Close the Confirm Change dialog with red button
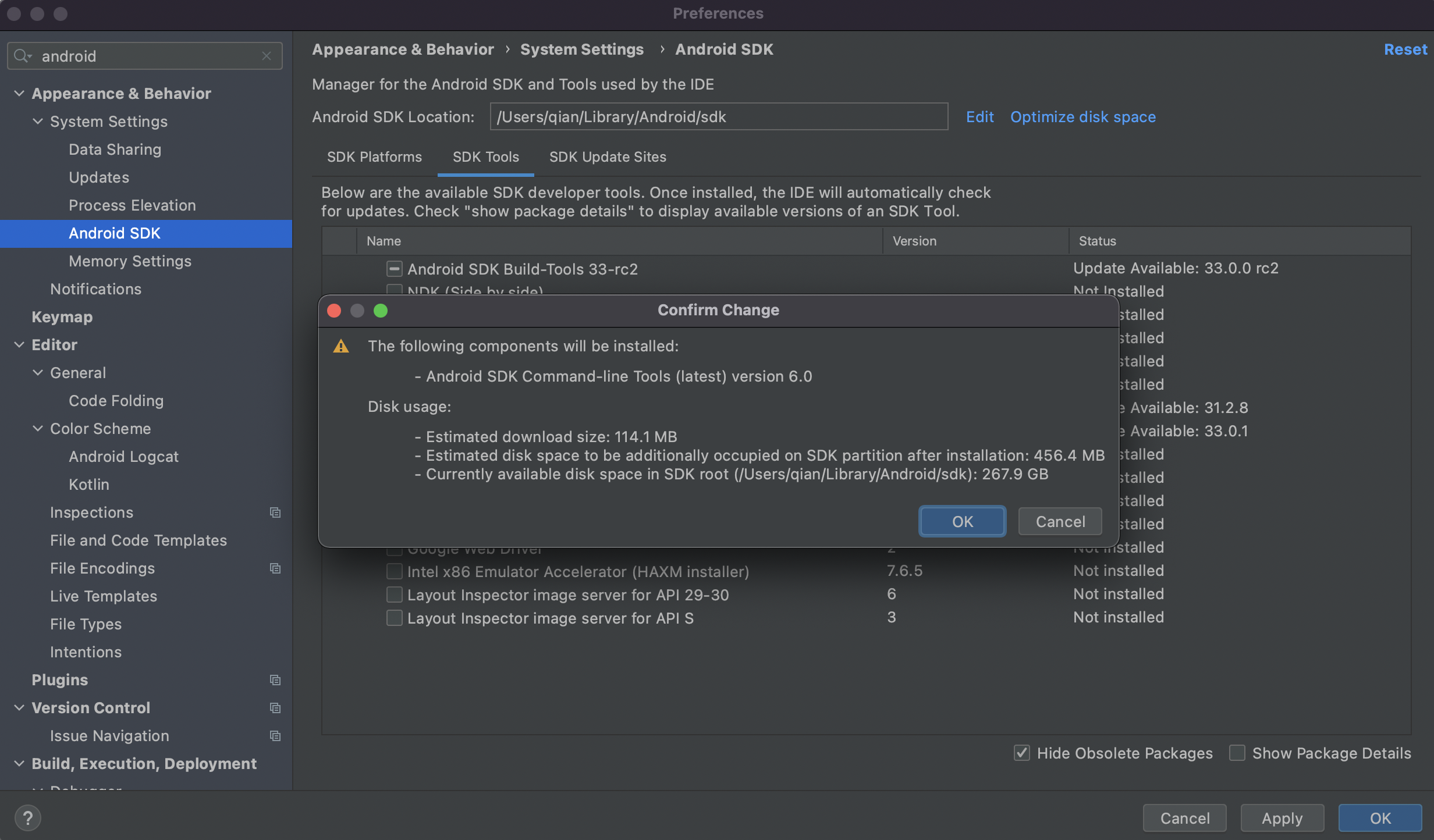The width and height of the screenshot is (1434, 840). click(334, 311)
